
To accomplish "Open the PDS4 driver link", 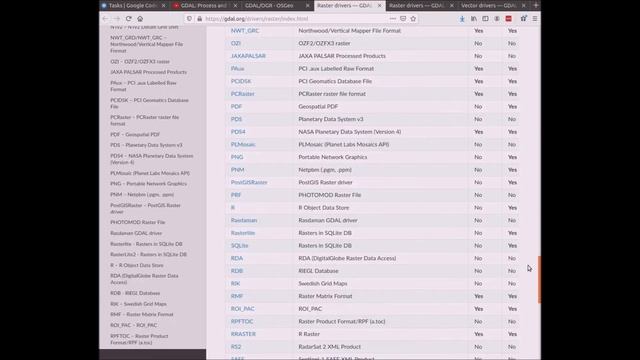I will [x=238, y=132].
